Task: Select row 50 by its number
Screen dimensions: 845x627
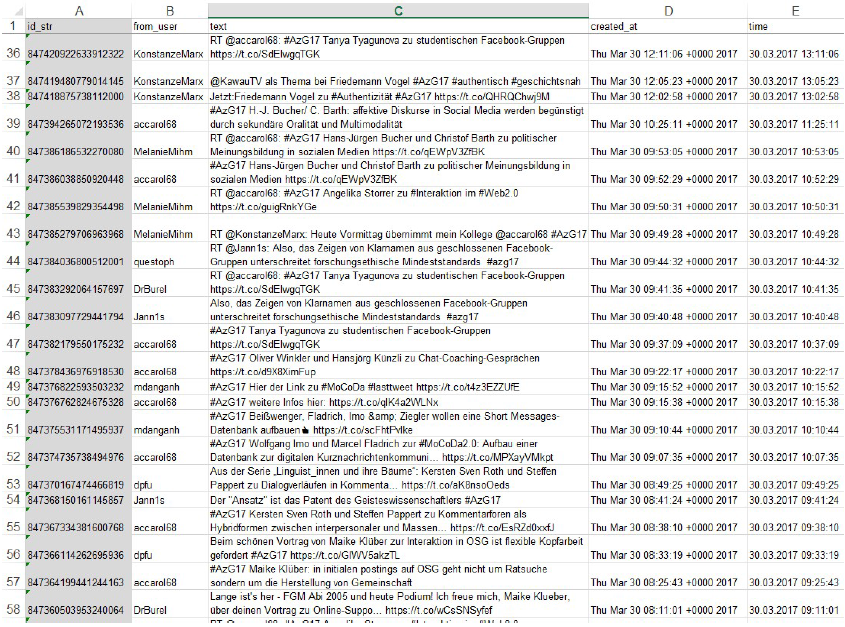Action: click(11, 402)
